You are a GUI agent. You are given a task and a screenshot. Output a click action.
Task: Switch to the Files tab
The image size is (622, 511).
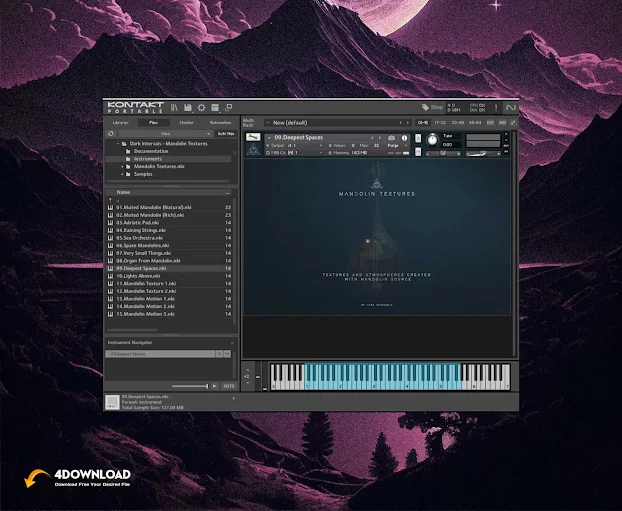[x=154, y=123]
